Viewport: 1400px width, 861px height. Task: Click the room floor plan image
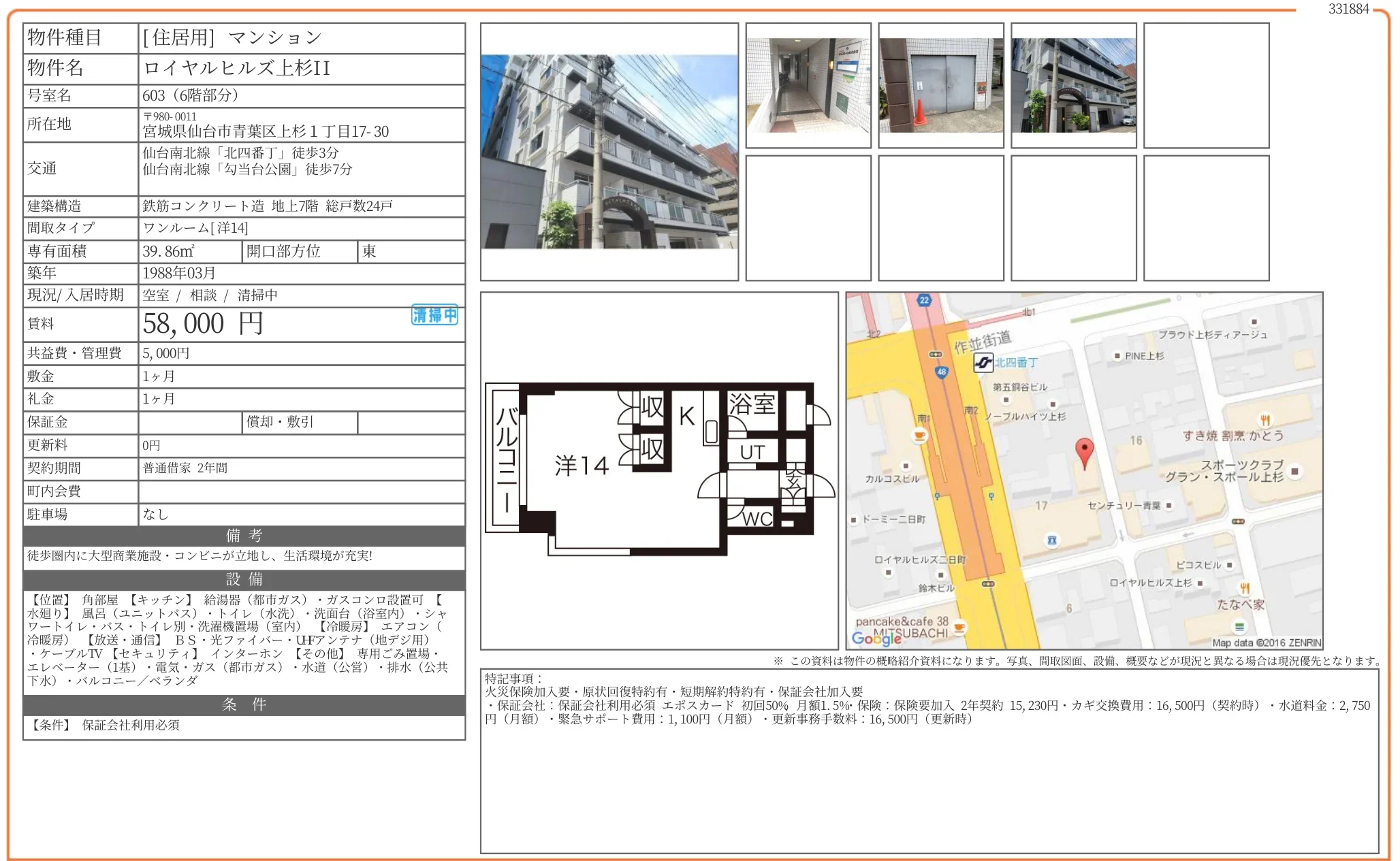tap(658, 470)
